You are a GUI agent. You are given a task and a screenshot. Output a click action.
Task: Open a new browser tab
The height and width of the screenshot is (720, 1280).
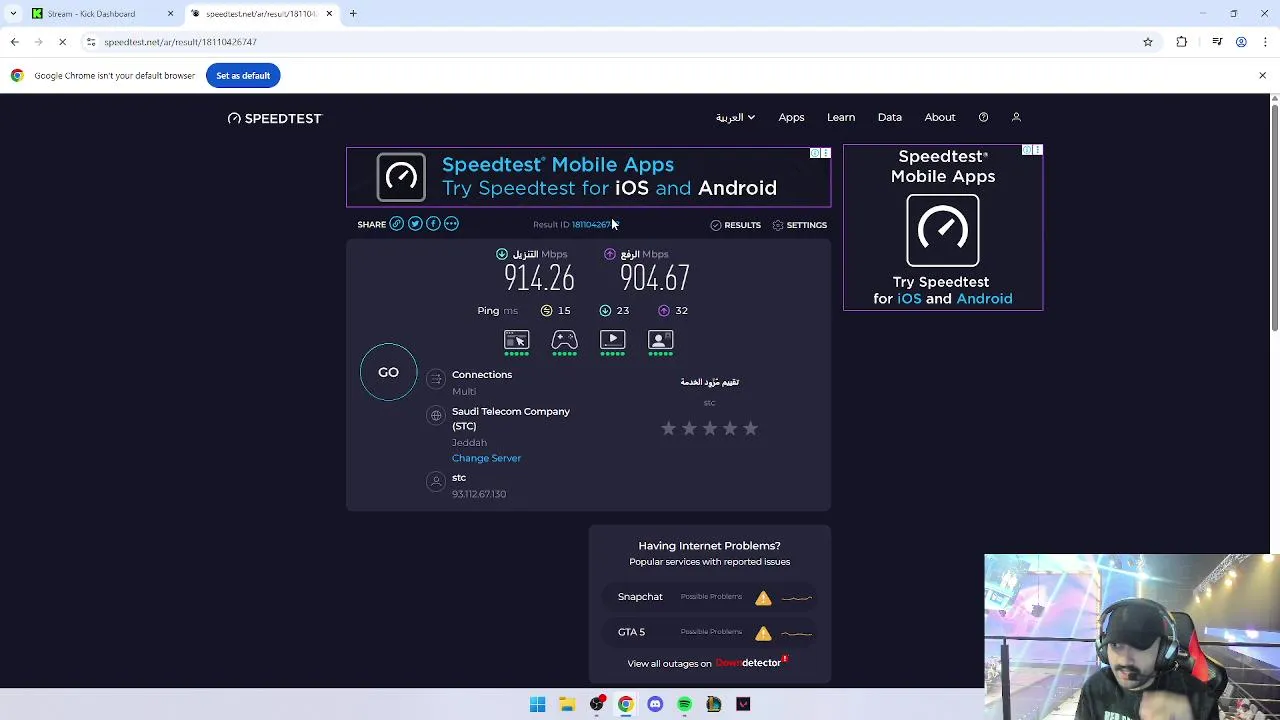pos(353,14)
